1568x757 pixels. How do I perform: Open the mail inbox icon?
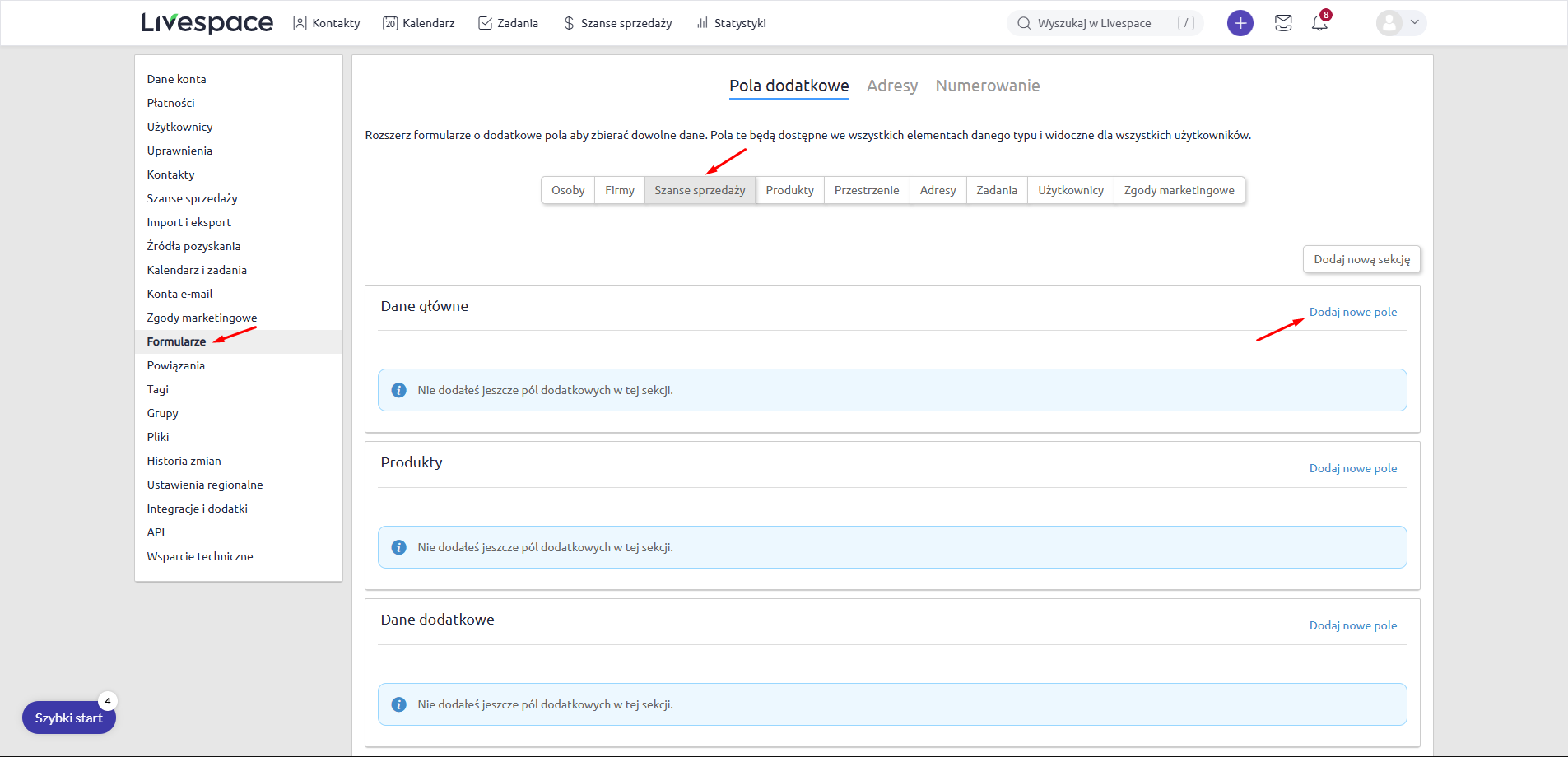pos(1283,23)
